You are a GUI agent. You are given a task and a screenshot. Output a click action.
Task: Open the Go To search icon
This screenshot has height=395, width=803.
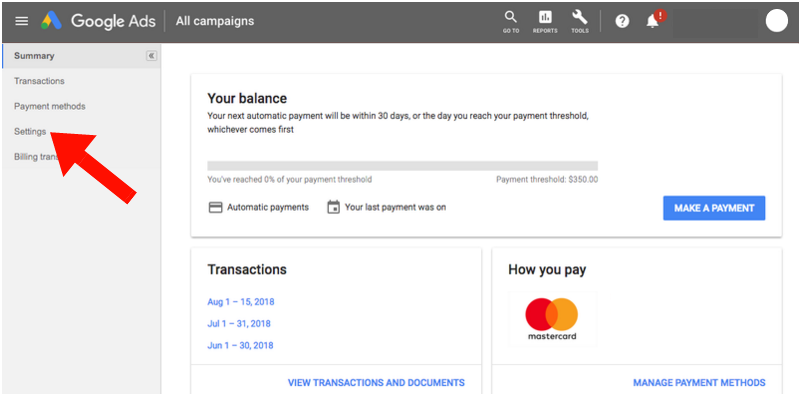coord(511,22)
